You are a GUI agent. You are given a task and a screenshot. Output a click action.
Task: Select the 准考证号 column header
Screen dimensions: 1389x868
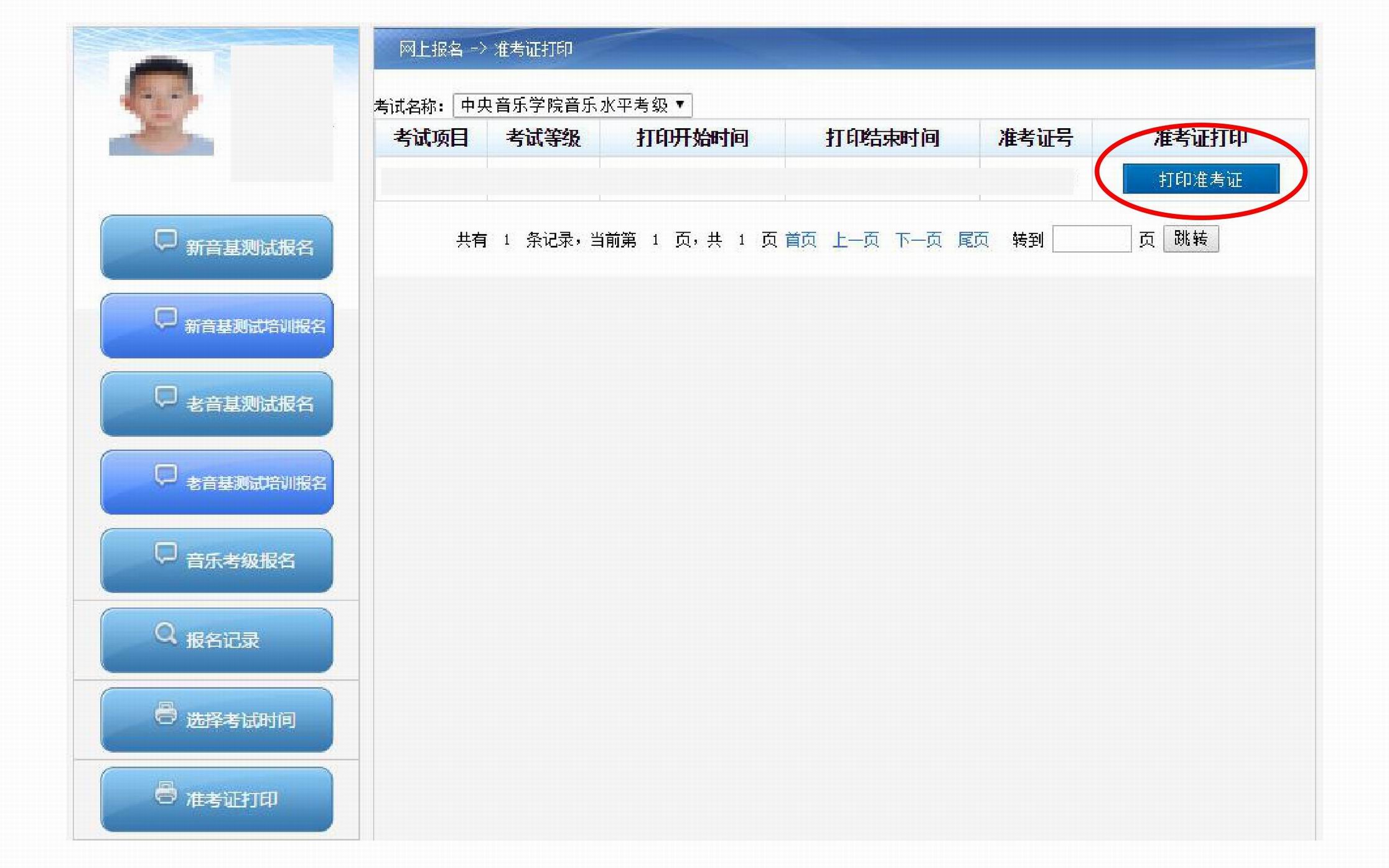(x=1036, y=138)
